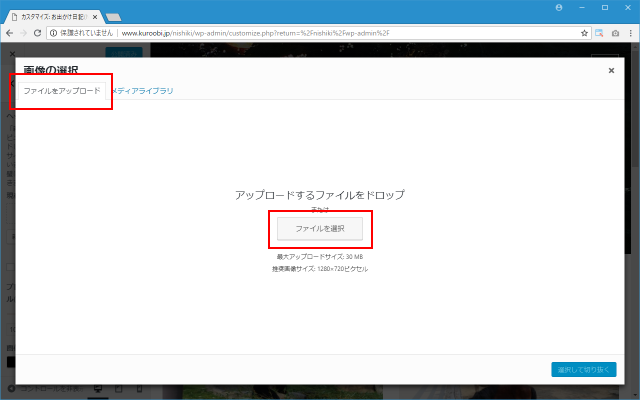Screen dimensions: 640x400
Task: Click the browser forward arrow
Action: pyautogui.click(x=23, y=33)
